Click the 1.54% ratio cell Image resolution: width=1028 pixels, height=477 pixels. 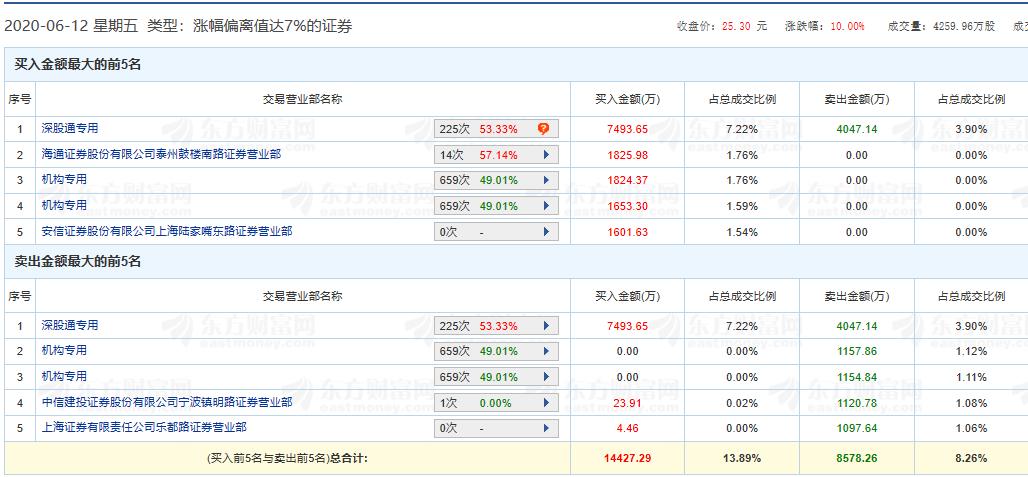pos(742,232)
